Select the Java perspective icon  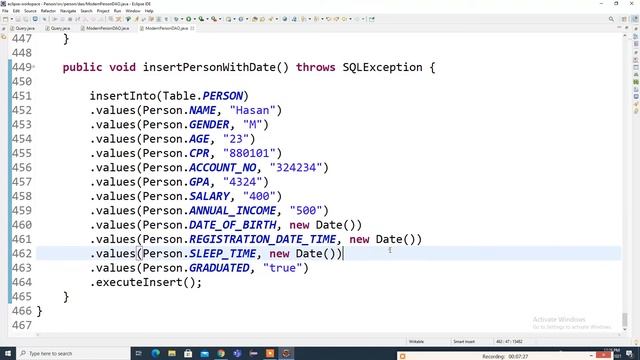635,19
